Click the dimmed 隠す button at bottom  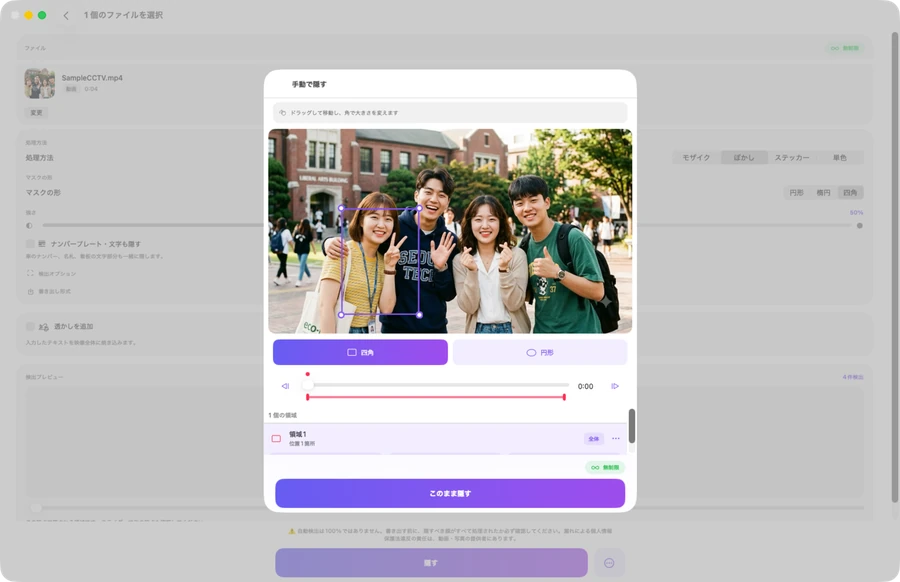click(431, 563)
